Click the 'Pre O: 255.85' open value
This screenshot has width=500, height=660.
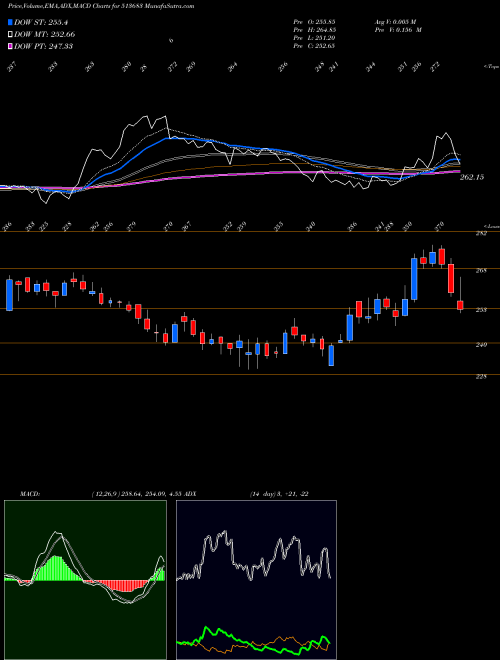click(314, 21)
